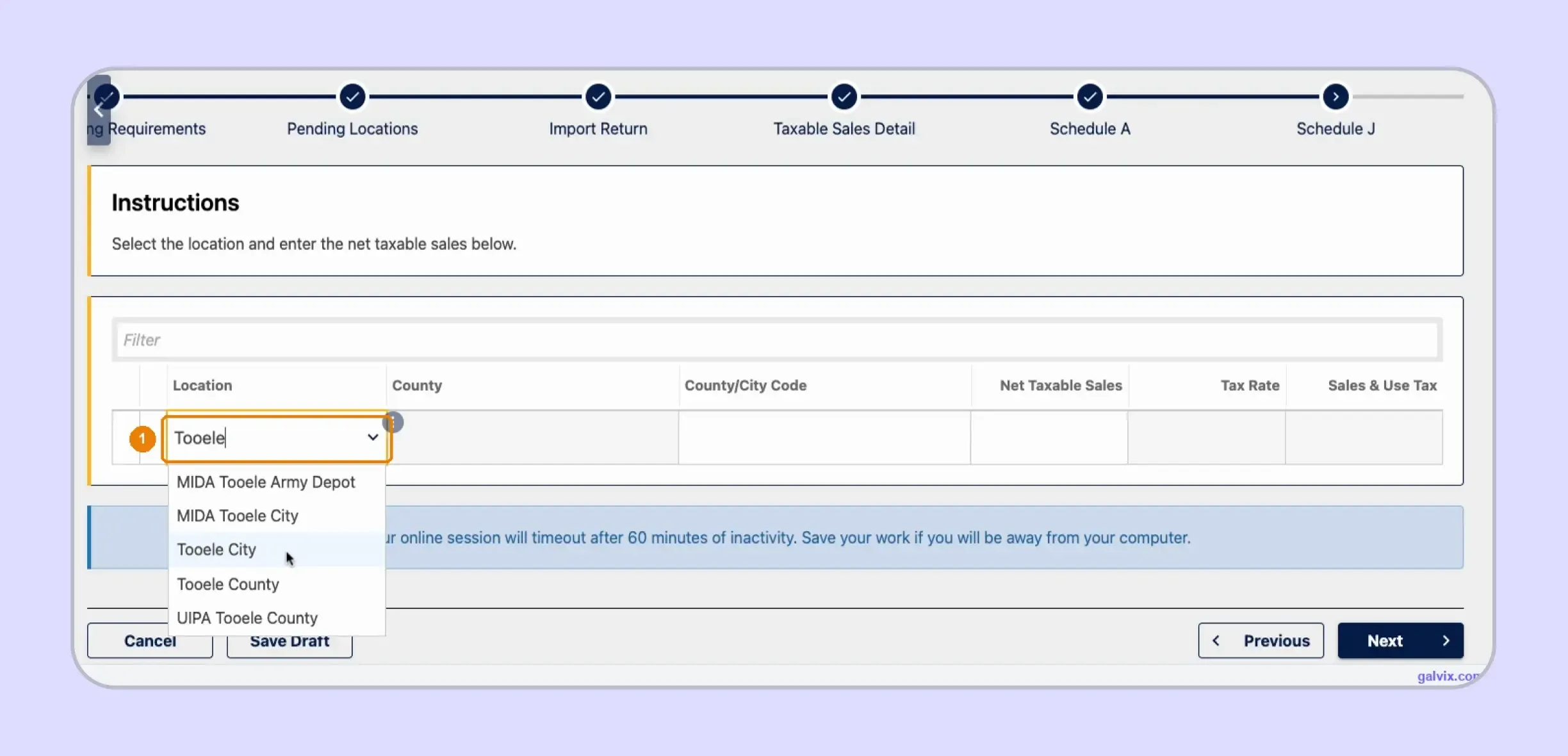1568x756 pixels.
Task: Open the Taxable Sales Detail step label
Action: coord(844,129)
